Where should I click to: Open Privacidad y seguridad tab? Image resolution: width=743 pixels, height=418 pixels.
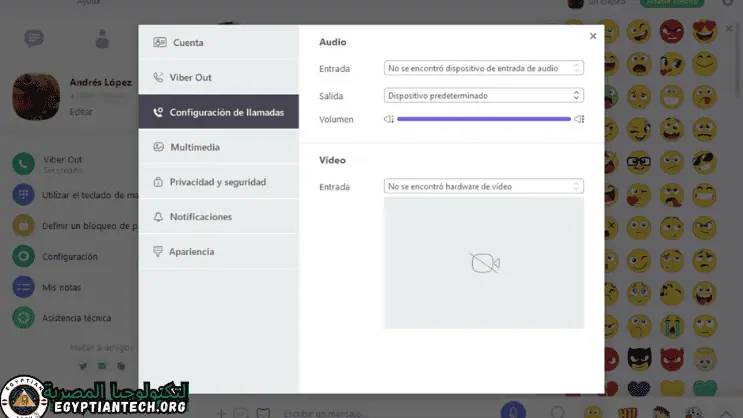click(x=218, y=182)
